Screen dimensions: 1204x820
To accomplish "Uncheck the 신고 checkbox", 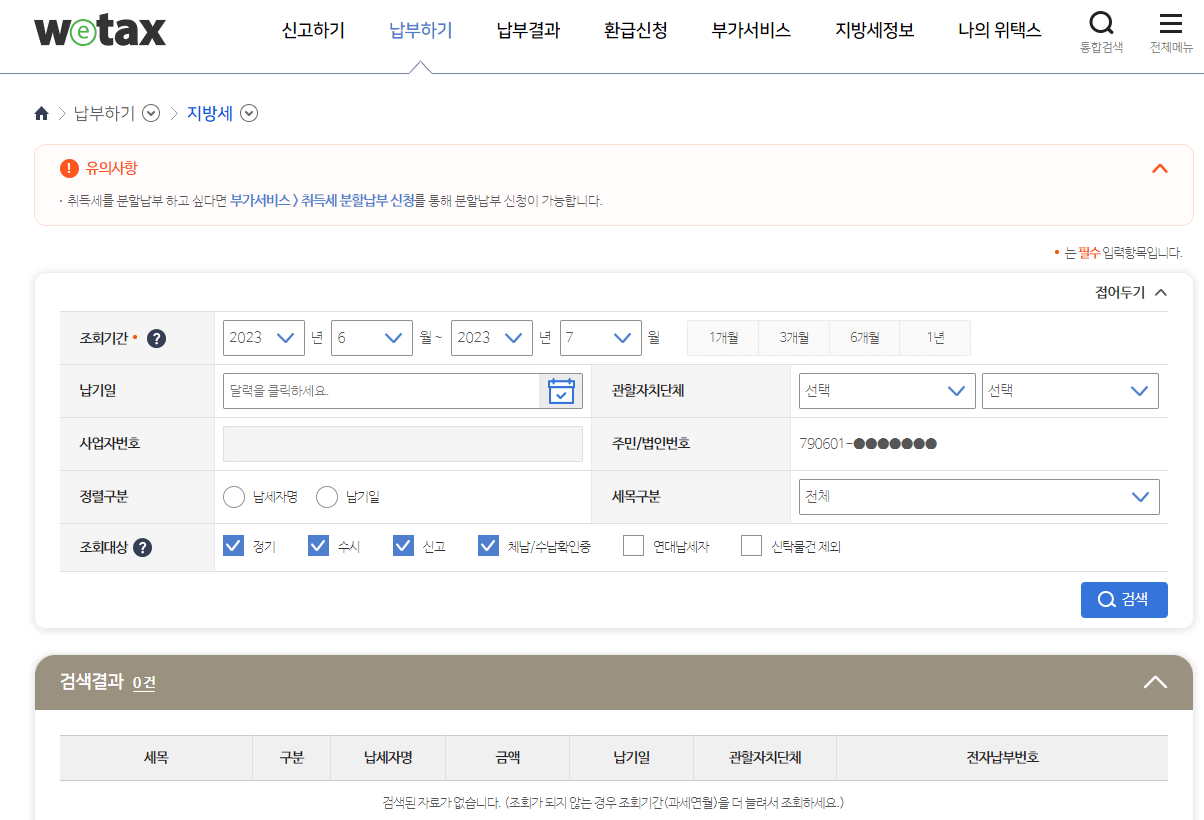I will coord(403,545).
